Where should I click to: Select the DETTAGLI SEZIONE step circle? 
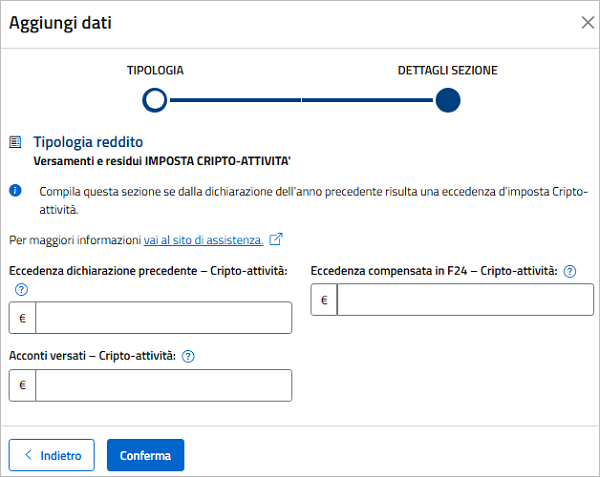pyautogui.click(x=448, y=100)
